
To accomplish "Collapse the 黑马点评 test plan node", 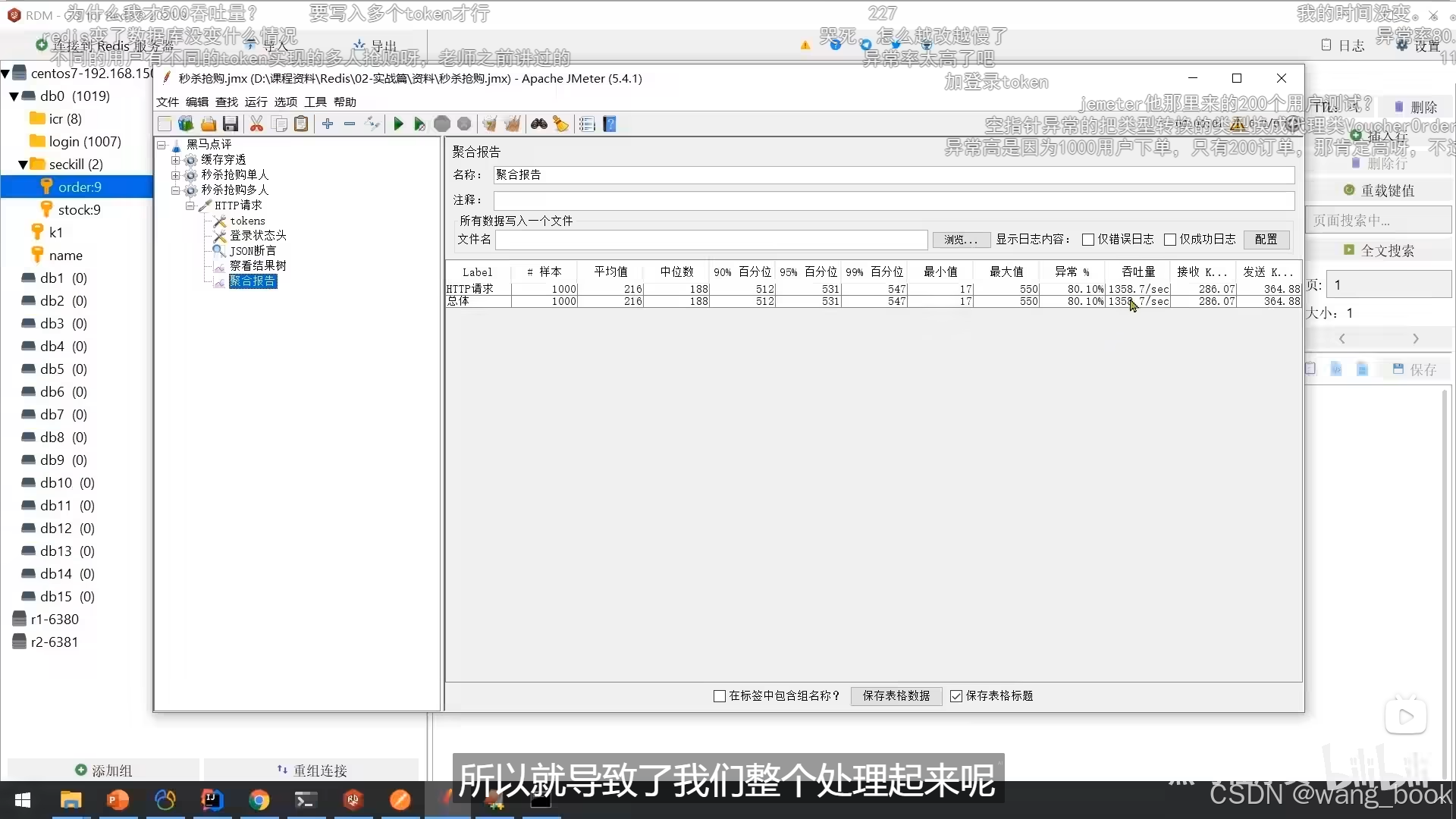I will point(162,144).
